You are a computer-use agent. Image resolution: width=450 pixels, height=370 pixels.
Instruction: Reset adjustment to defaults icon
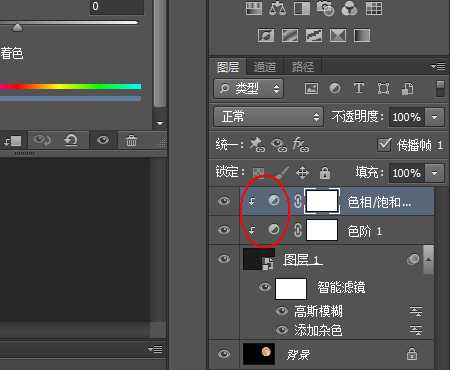click(x=71, y=140)
